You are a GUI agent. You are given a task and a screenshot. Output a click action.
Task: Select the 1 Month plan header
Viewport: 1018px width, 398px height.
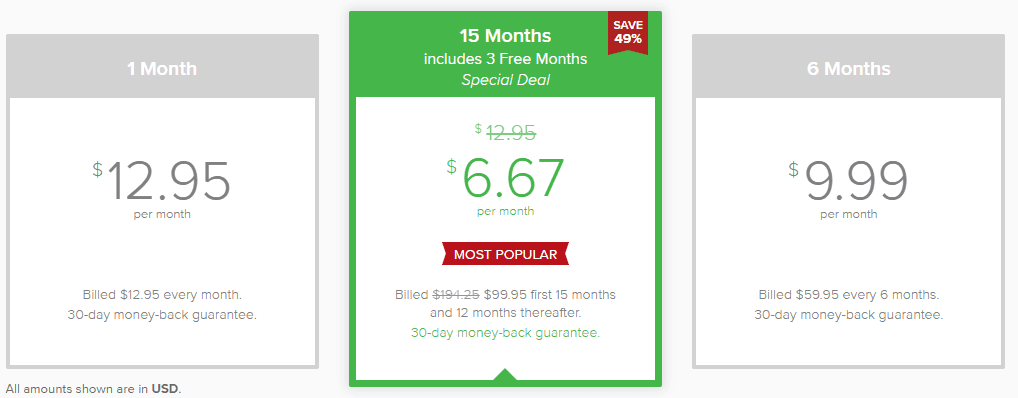(162, 69)
